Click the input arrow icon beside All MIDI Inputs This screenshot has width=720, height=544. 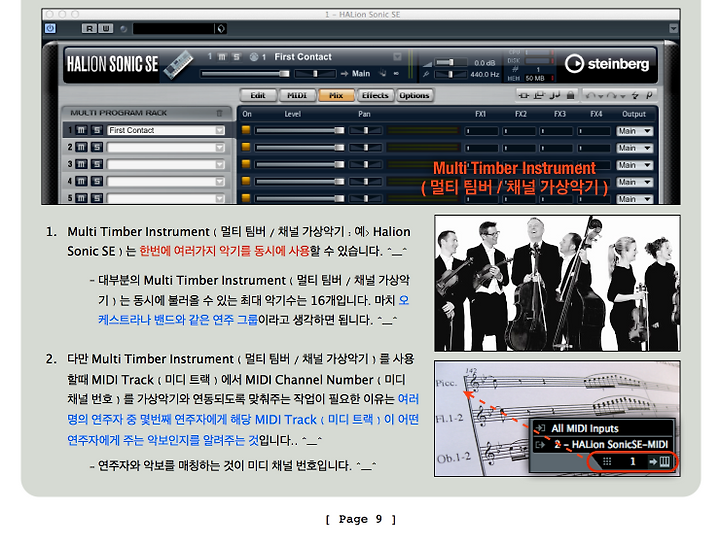540,428
